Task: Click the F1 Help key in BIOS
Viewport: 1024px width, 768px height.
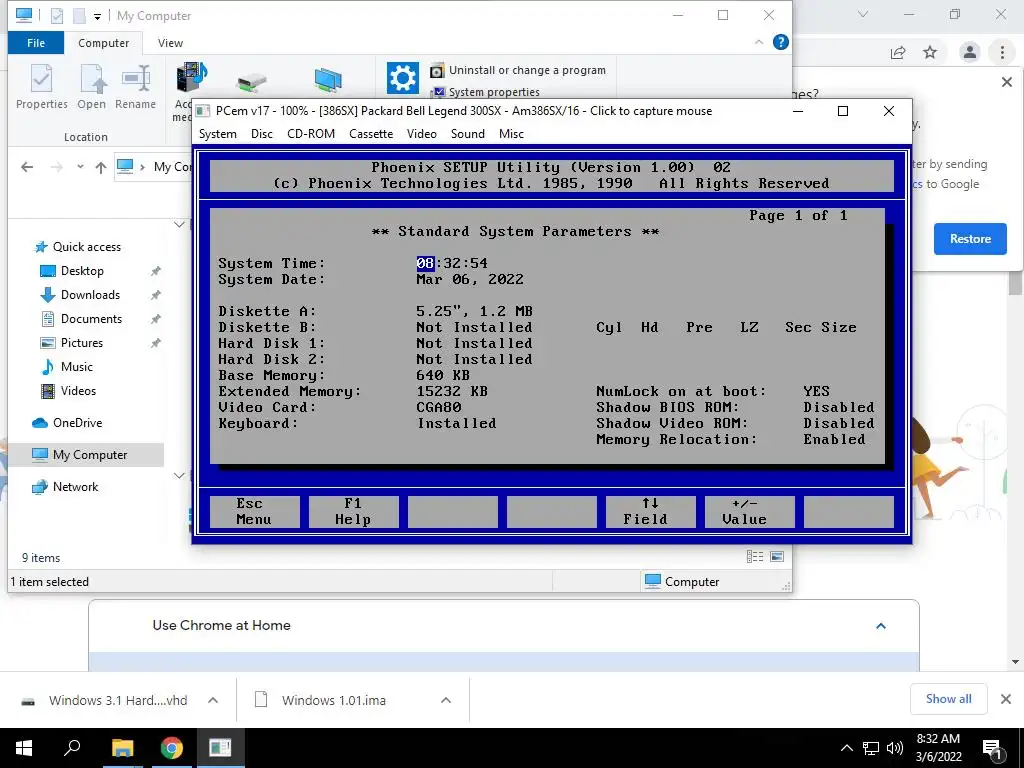Action: point(353,511)
